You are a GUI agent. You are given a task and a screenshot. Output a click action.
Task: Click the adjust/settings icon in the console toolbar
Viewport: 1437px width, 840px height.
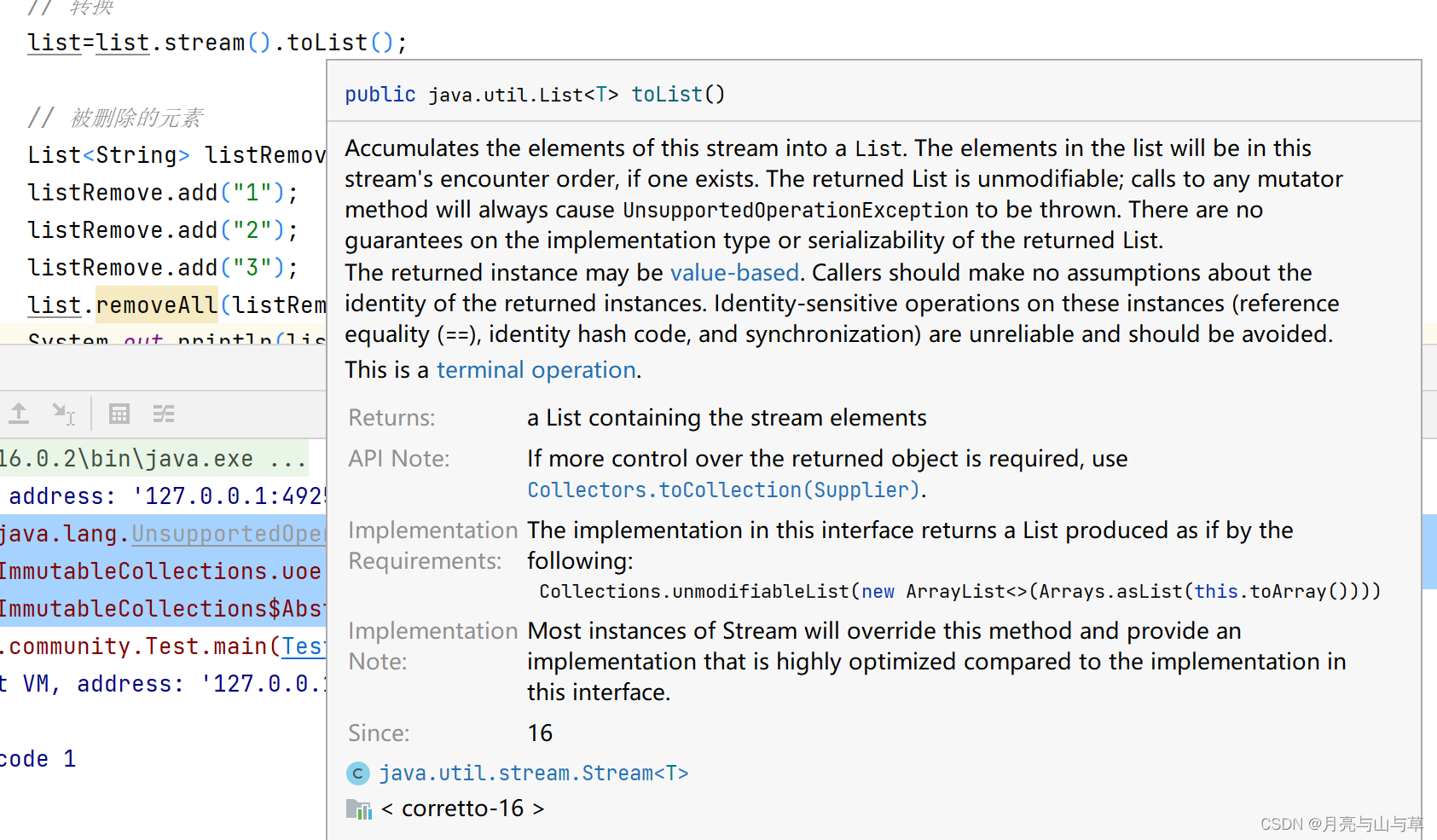[x=164, y=414]
